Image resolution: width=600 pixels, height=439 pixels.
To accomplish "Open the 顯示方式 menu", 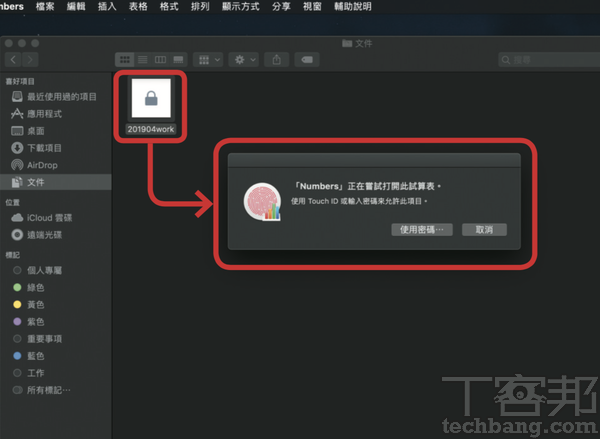I will tap(240, 6).
